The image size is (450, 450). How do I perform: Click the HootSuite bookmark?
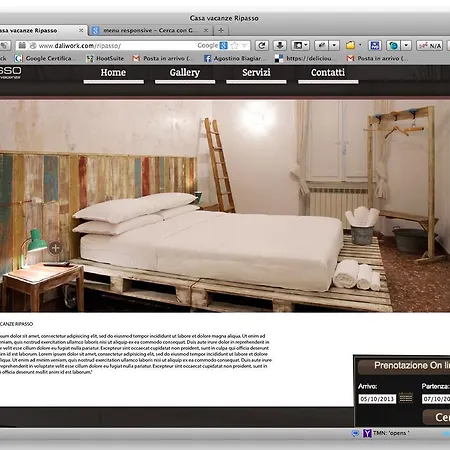tap(105, 58)
